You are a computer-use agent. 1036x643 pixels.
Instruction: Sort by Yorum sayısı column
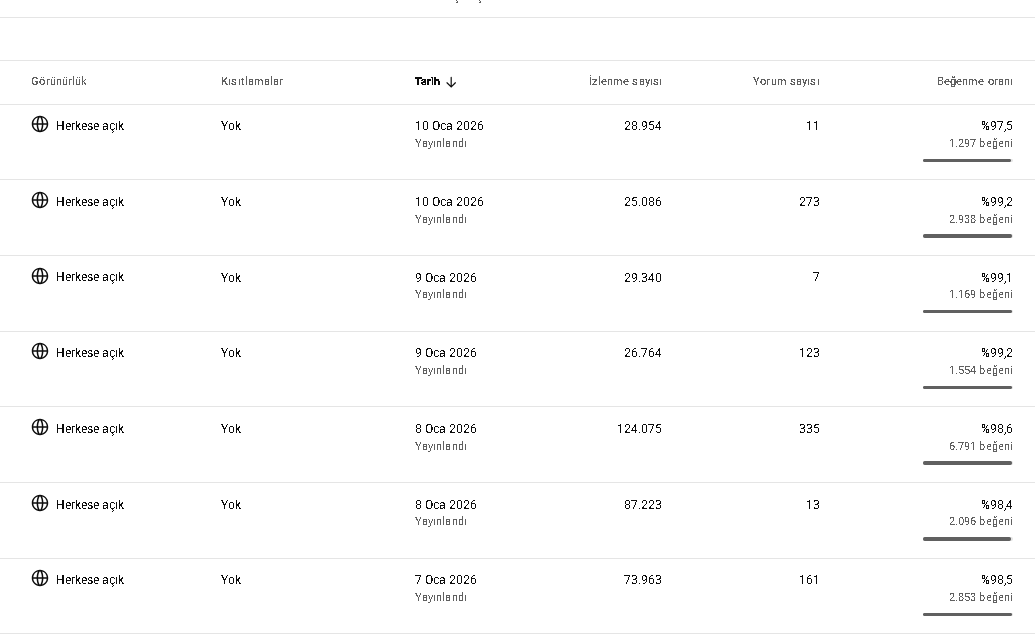(x=786, y=81)
